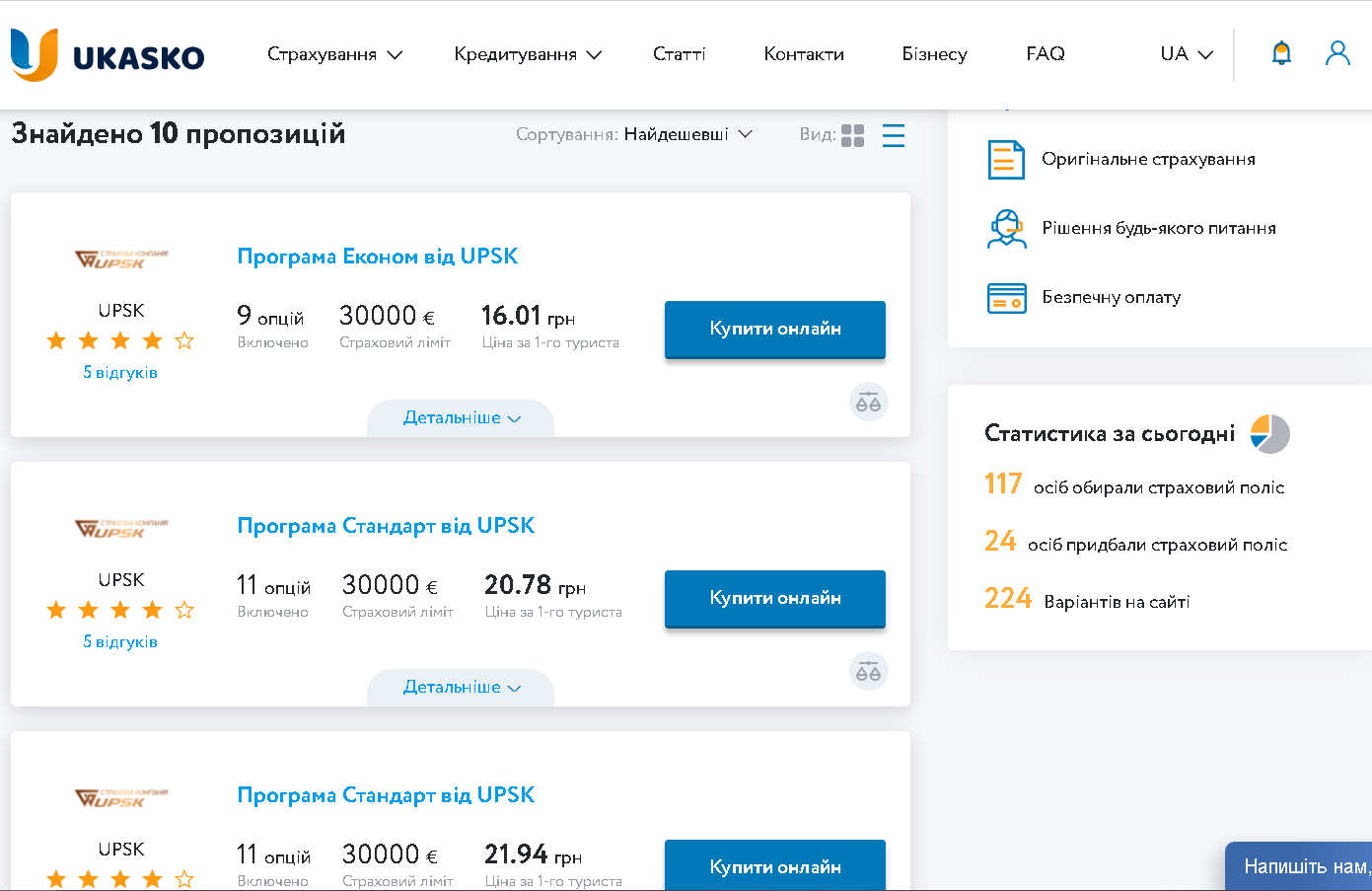Click 224 Варіантів на сайті

1087,599
